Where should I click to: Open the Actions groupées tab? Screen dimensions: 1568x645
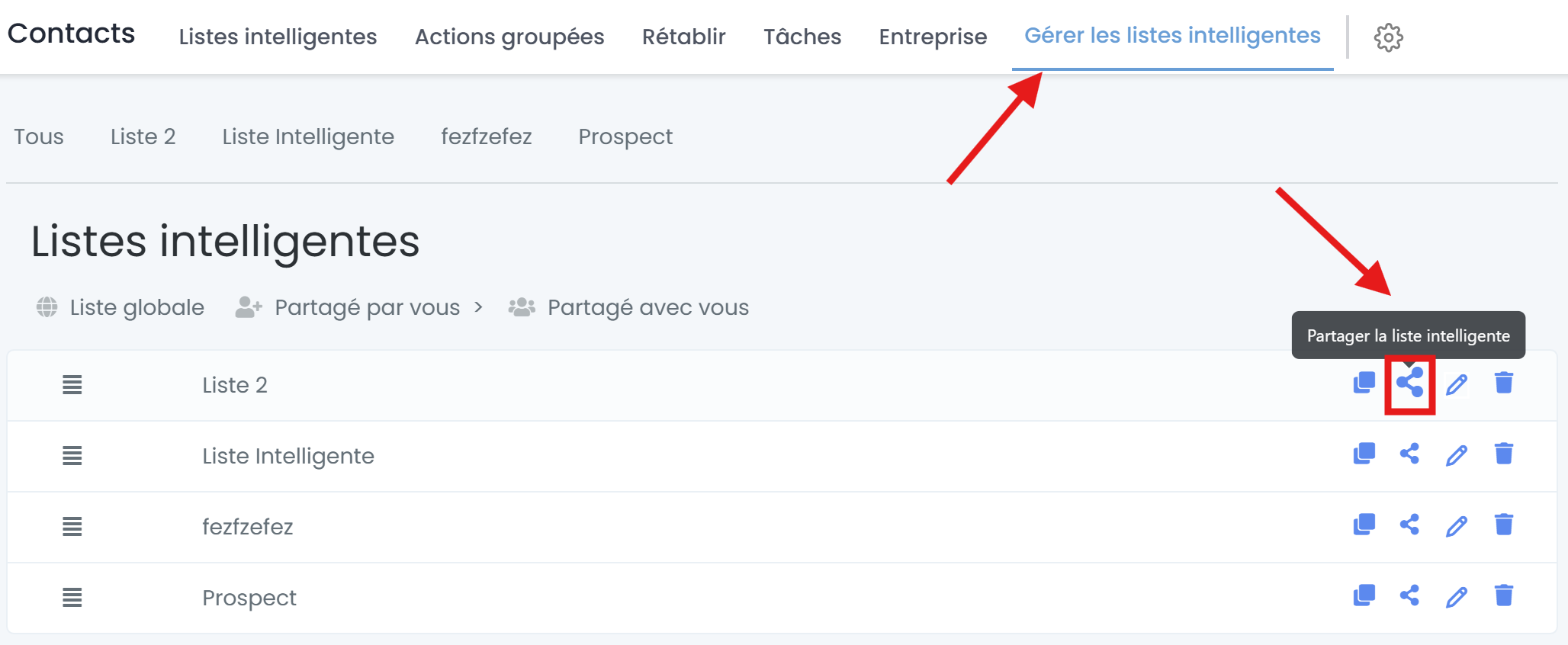click(x=509, y=37)
